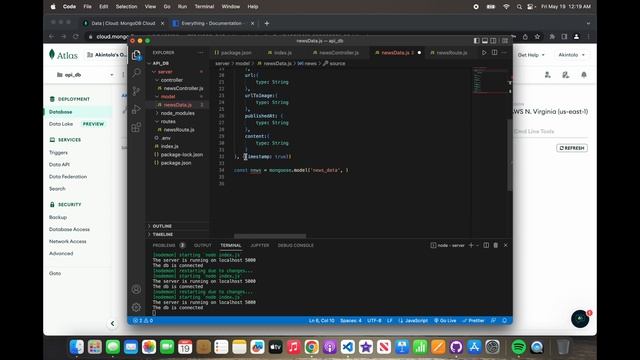
Task: Click the editor horizontal scrollbar
Action: [270, 236]
